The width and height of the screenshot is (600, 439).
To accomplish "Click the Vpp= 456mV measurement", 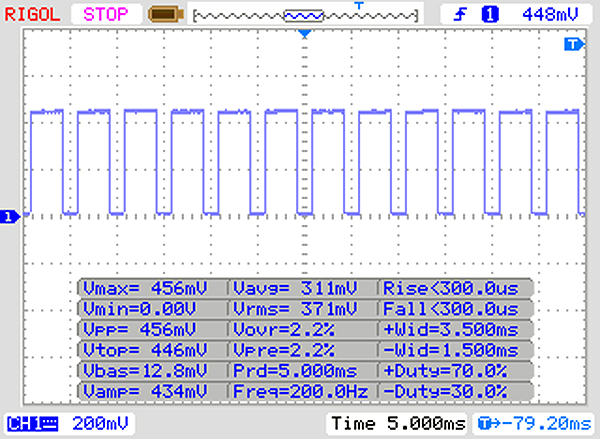I will (140, 329).
